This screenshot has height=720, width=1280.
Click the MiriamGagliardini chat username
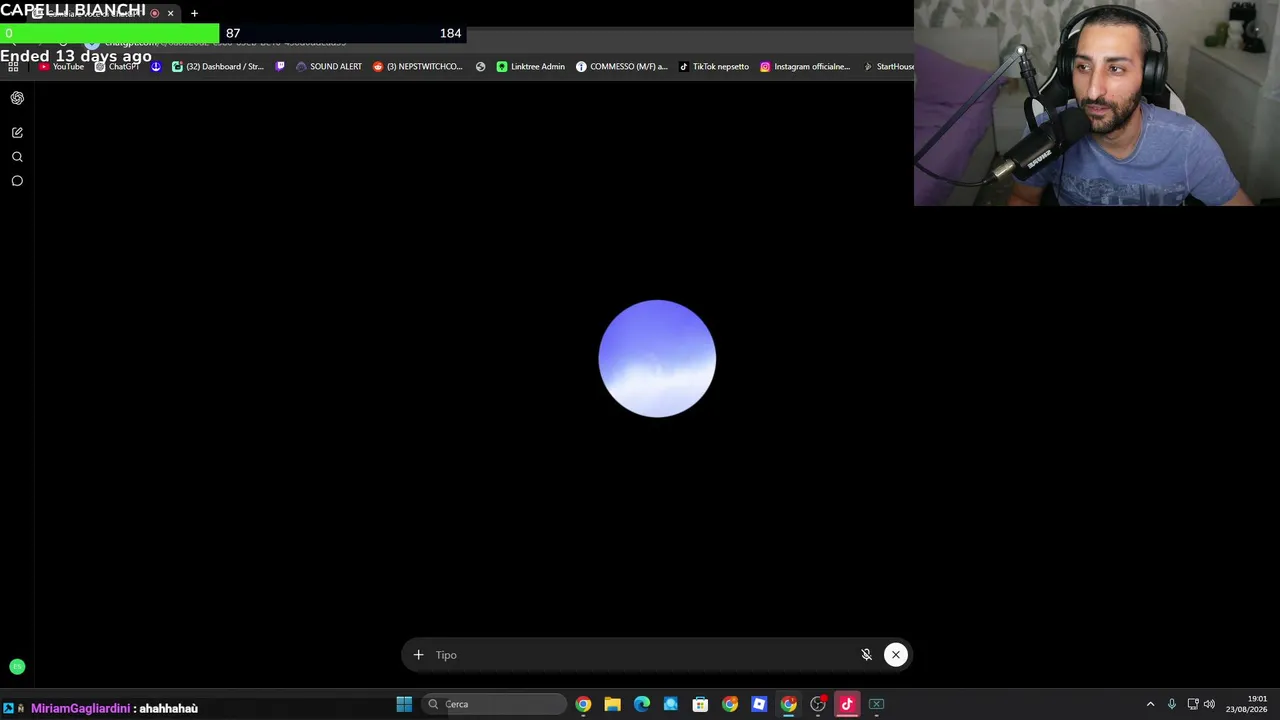tap(80, 708)
